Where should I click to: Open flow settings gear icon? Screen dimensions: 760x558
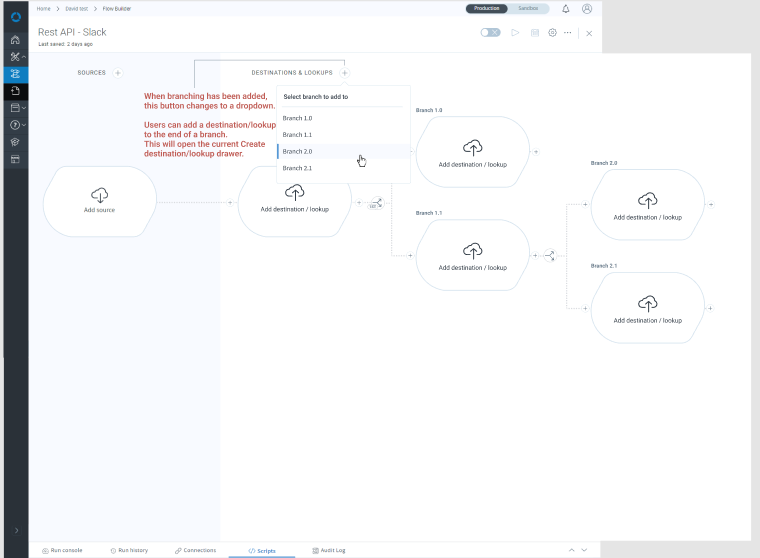coord(552,33)
